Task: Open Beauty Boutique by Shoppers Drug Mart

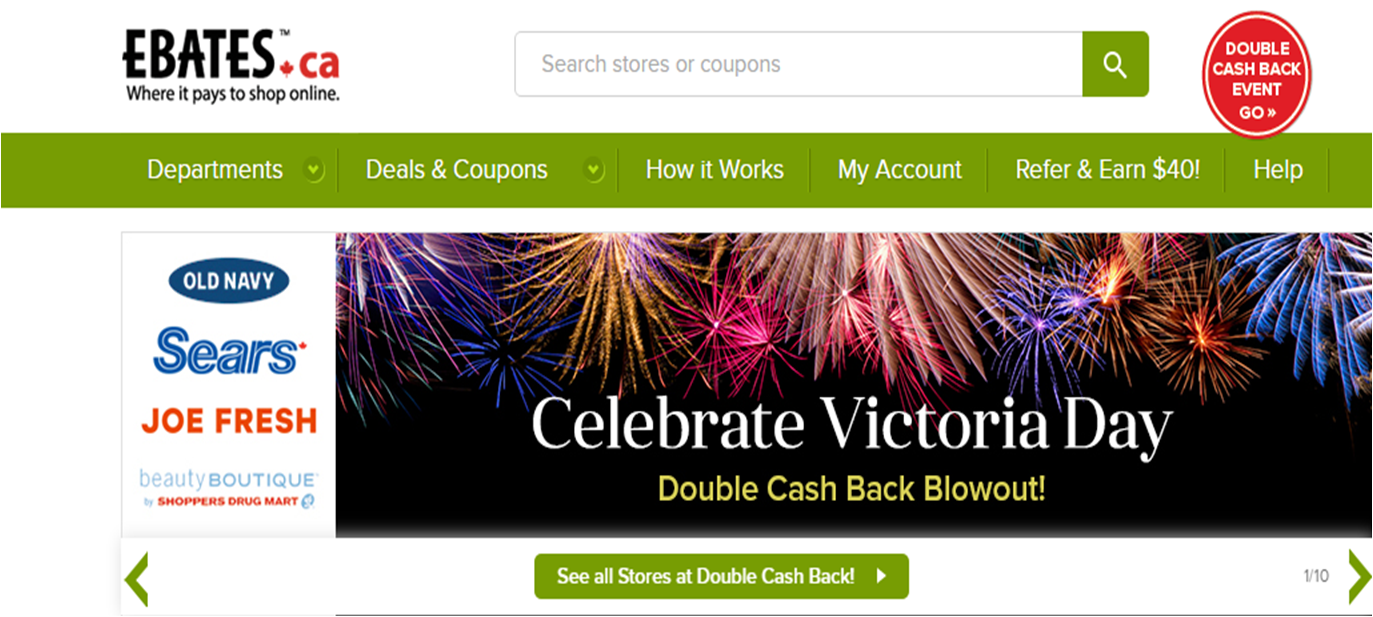Action: pyautogui.click(x=228, y=488)
